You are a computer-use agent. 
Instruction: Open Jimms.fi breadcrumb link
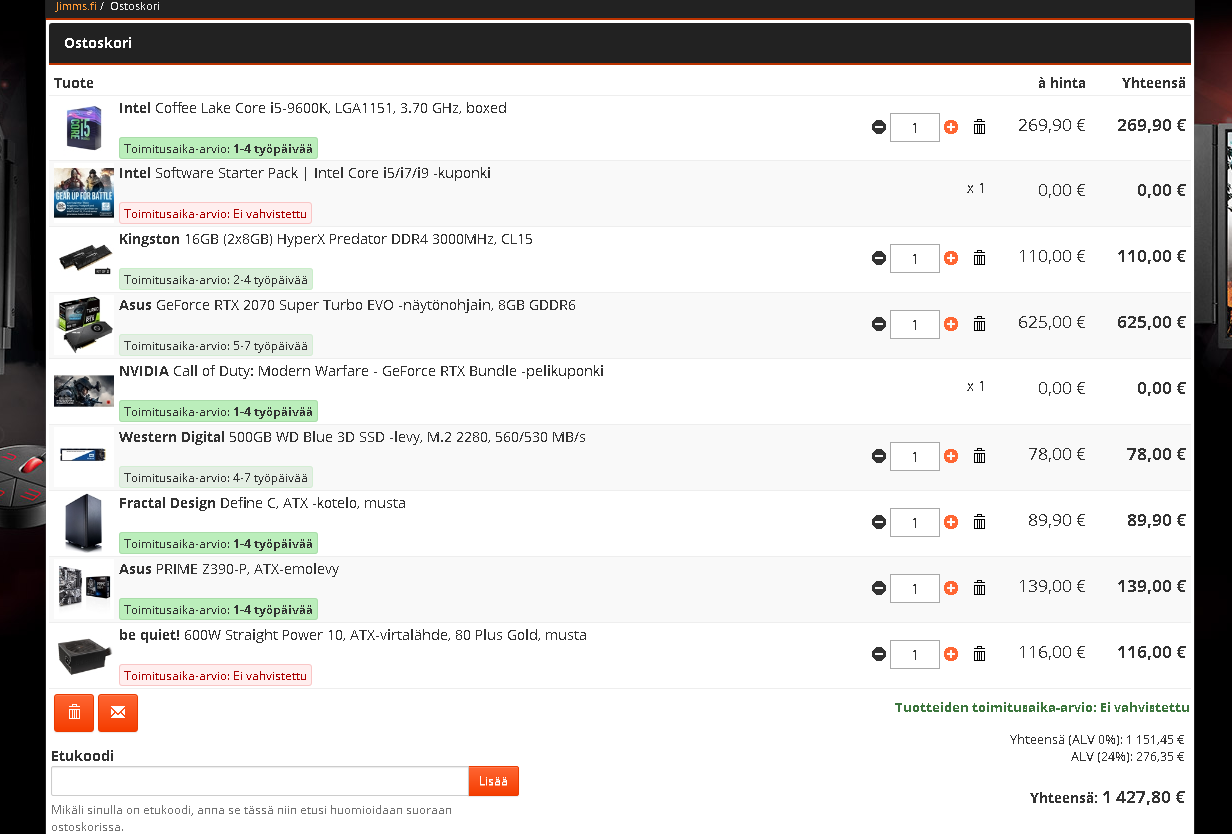(76, 6)
